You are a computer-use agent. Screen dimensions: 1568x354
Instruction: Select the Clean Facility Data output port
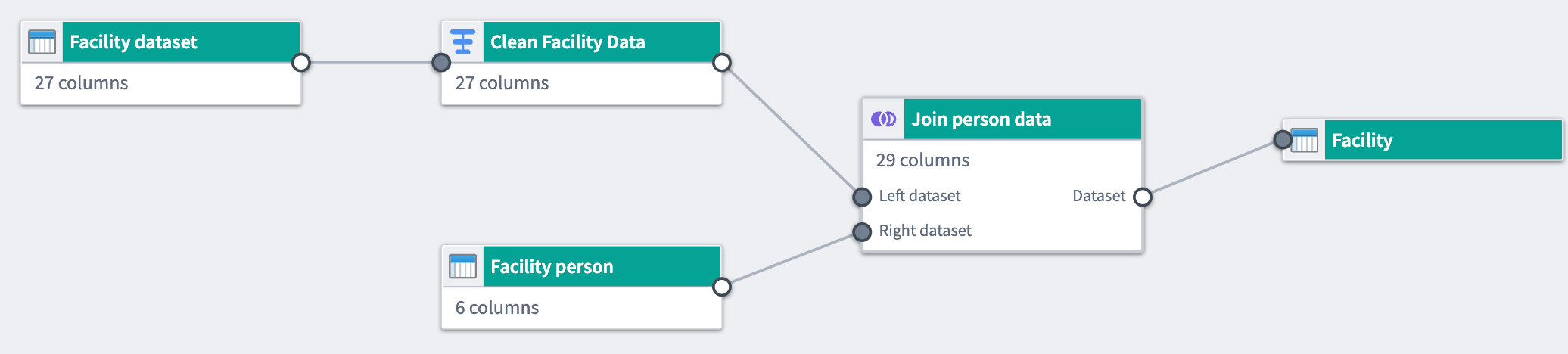click(722, 63)
